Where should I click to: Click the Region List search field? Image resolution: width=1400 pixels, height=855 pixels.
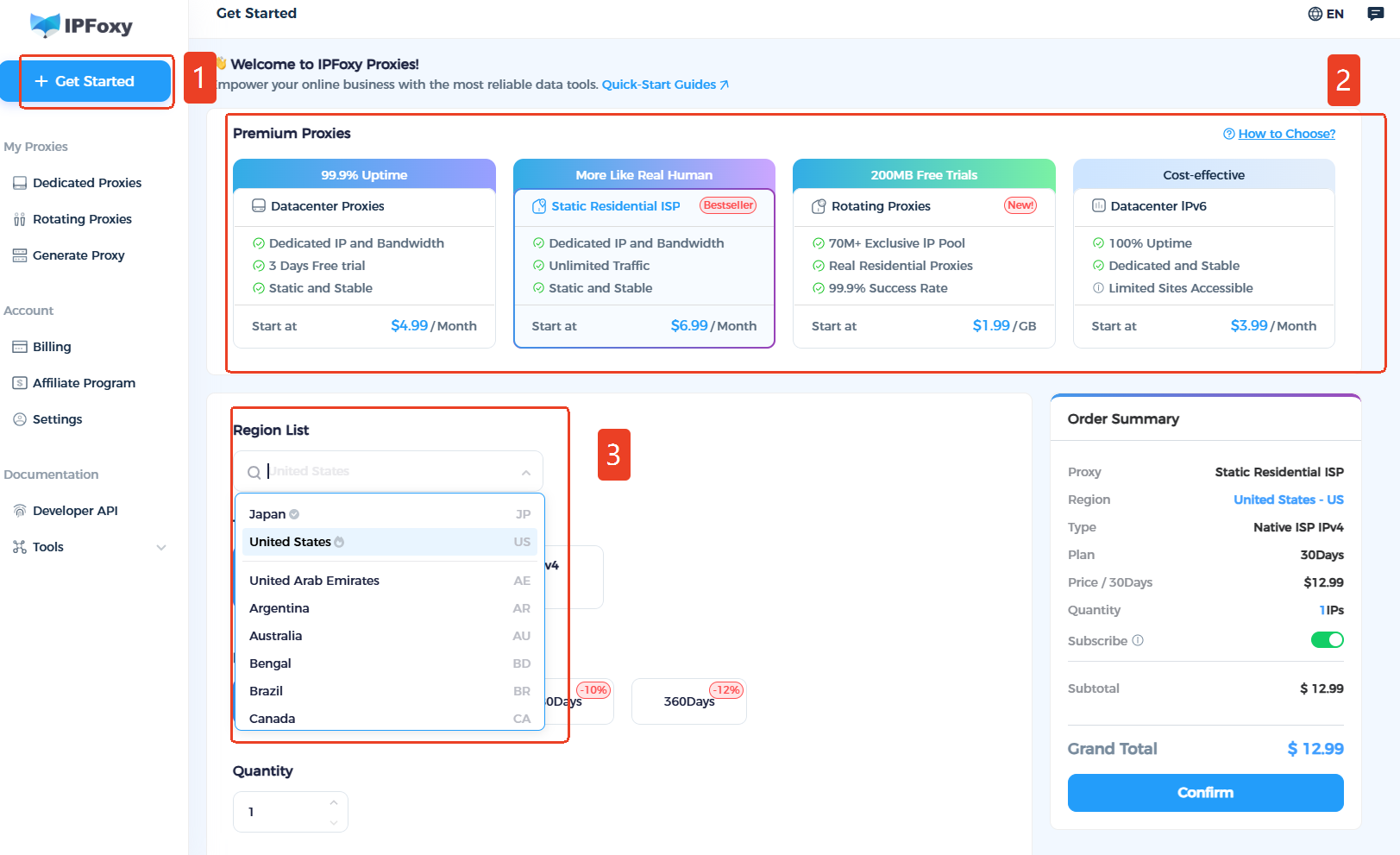[388, 472]
